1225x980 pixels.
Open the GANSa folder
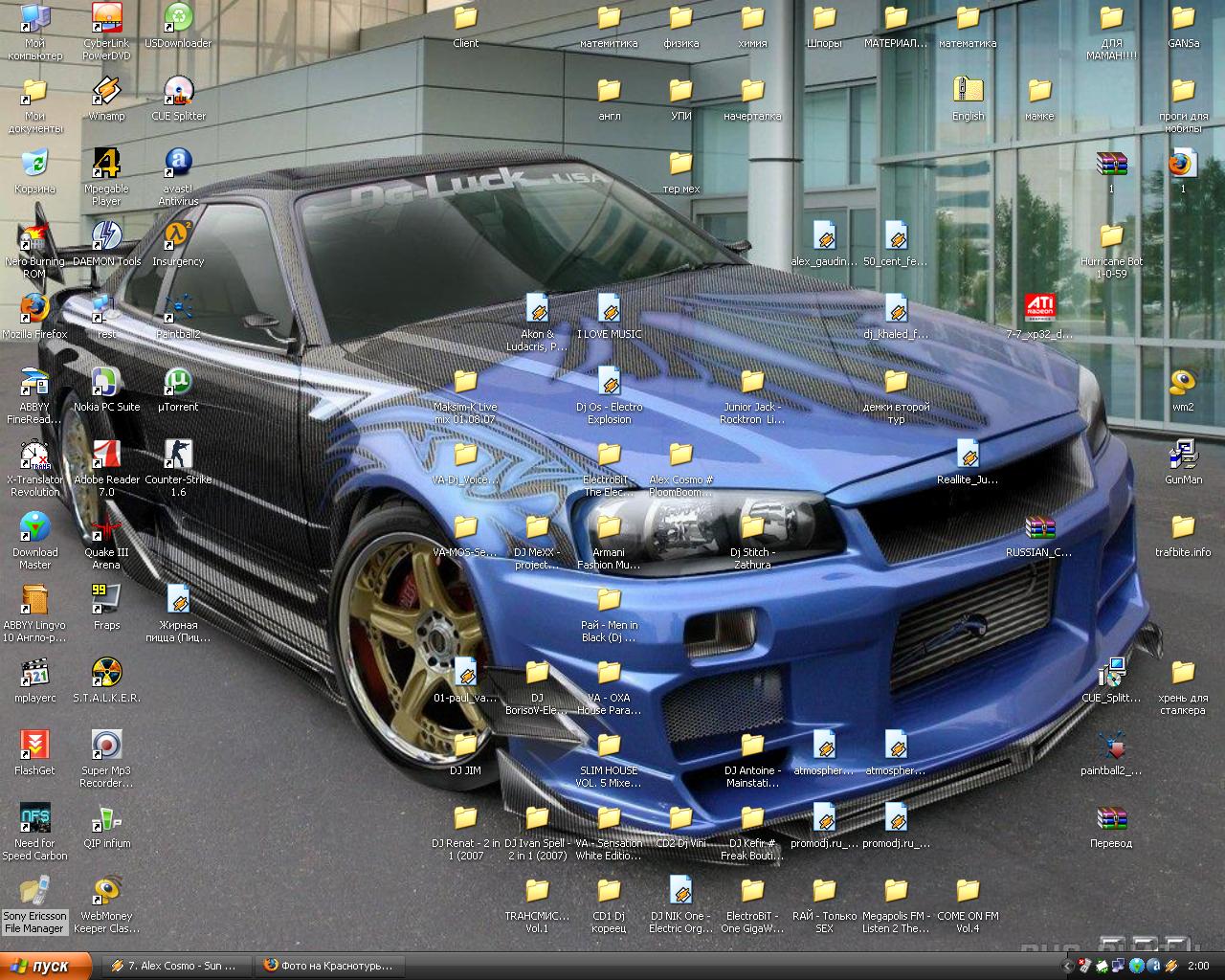[x=1183, y=26]
